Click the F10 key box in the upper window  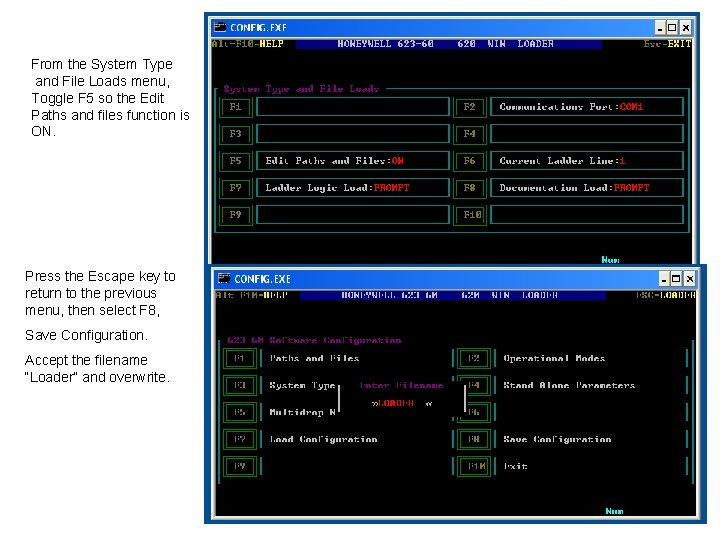pyautogui.click(x=469, y=215)
